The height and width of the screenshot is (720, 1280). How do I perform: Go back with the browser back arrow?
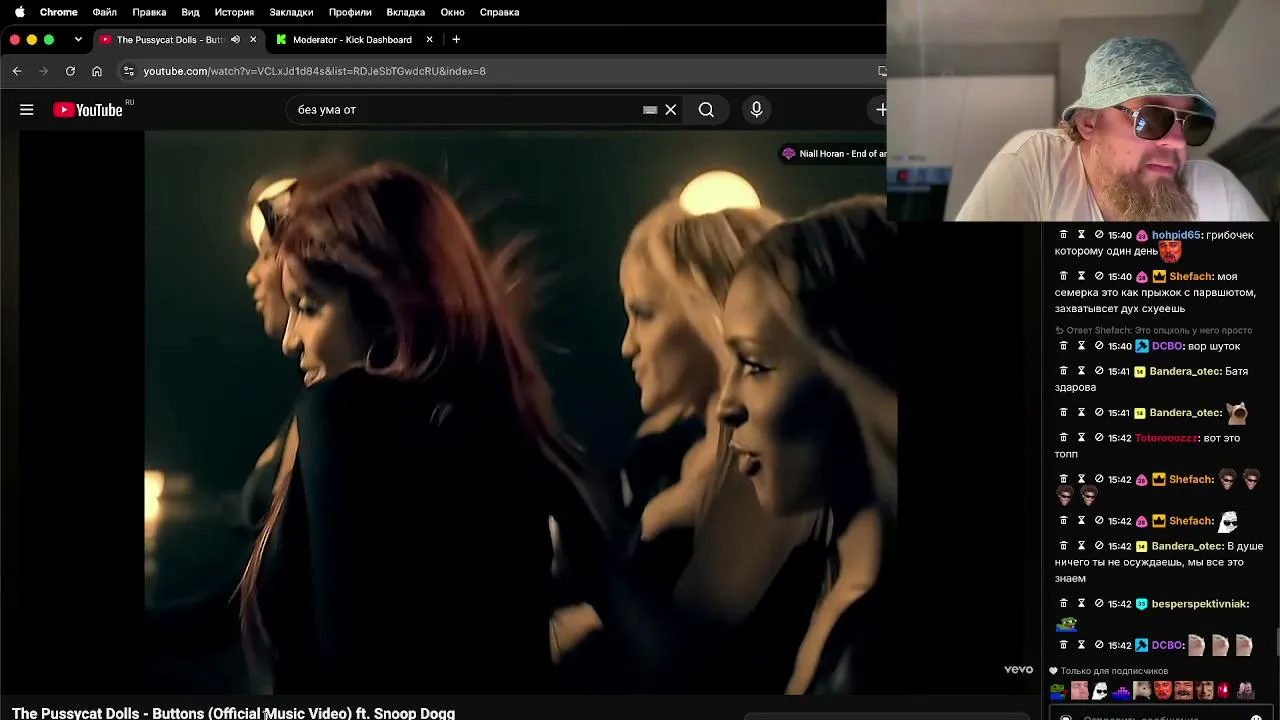(17, 71)
